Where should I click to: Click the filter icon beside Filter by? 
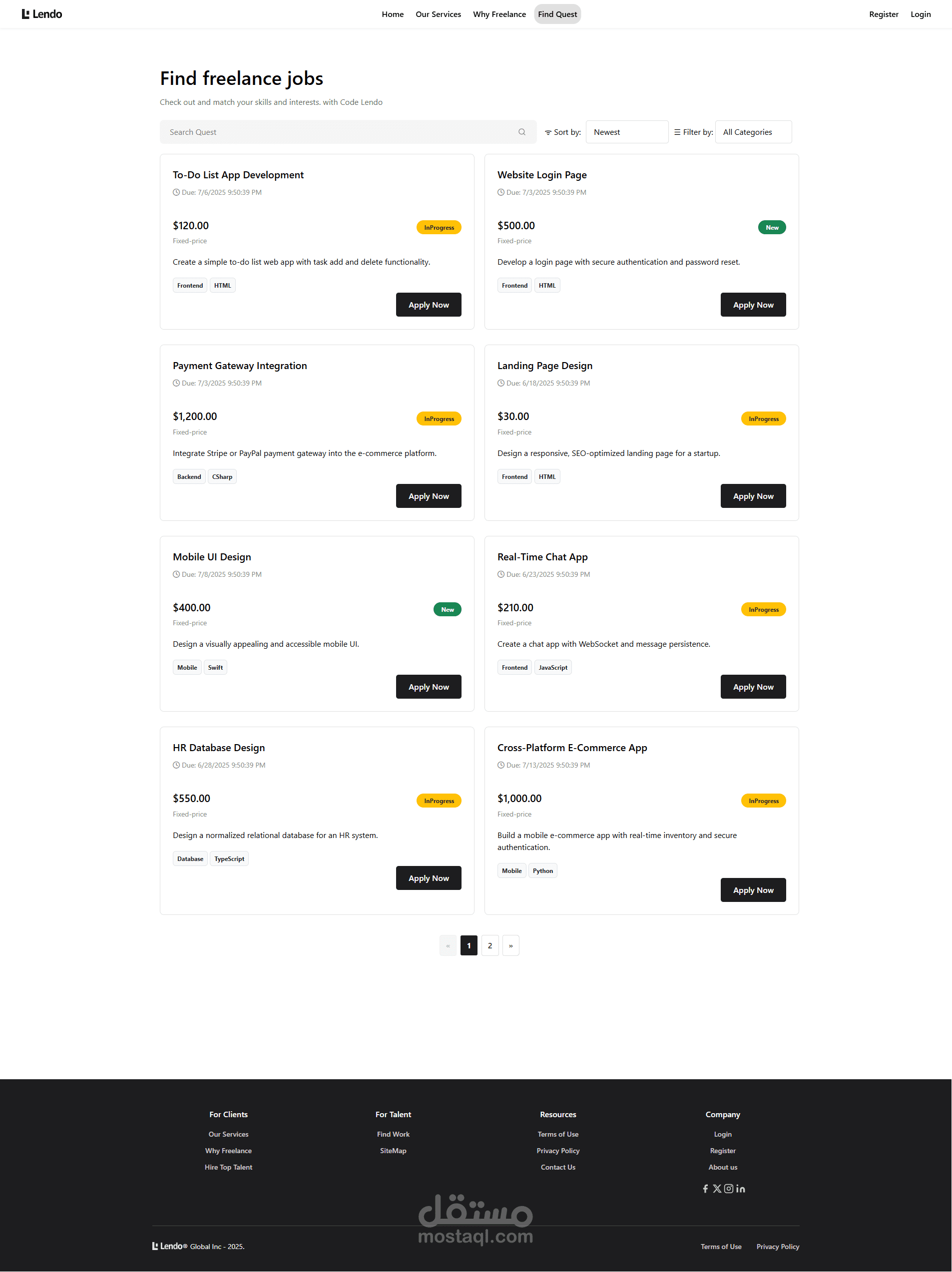(677, 132)
